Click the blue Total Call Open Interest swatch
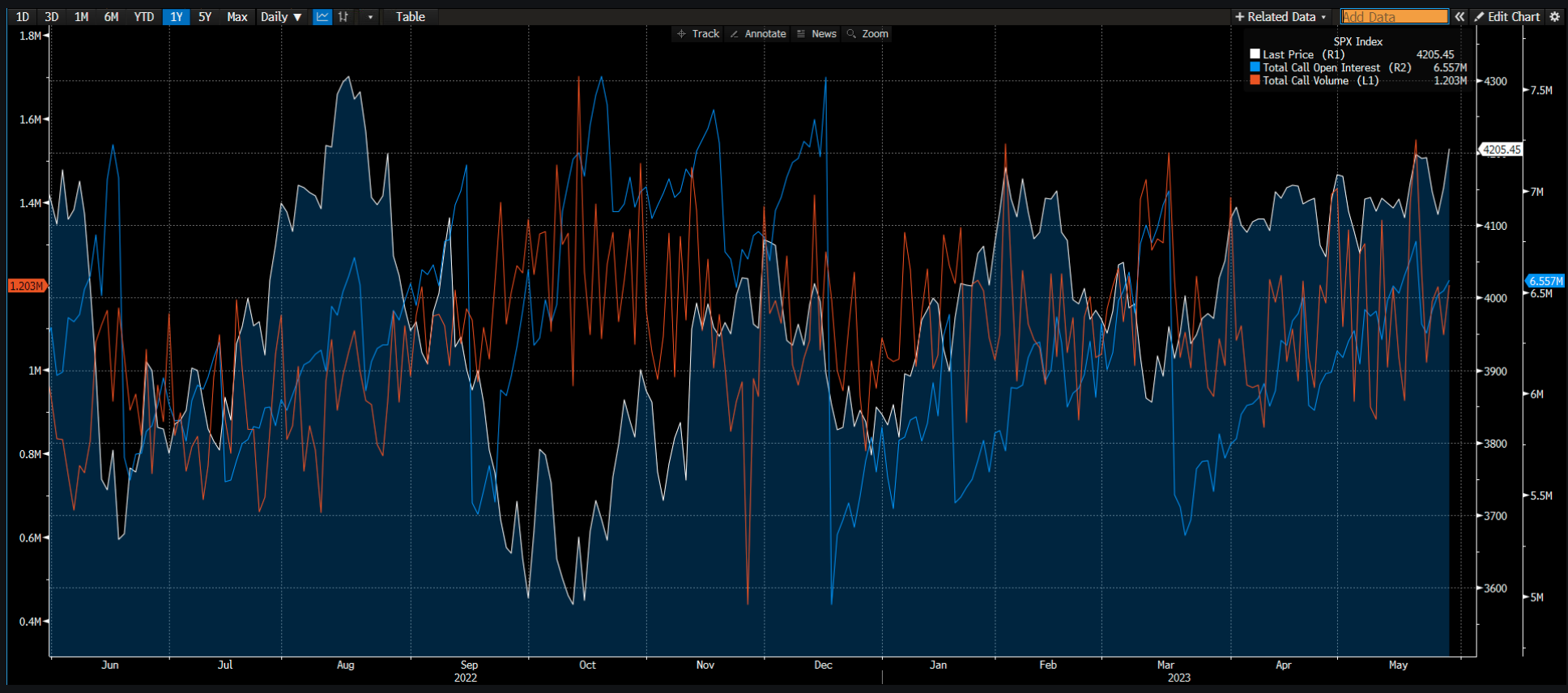This screenshot has height=693, width=1568. (1255, 67)
